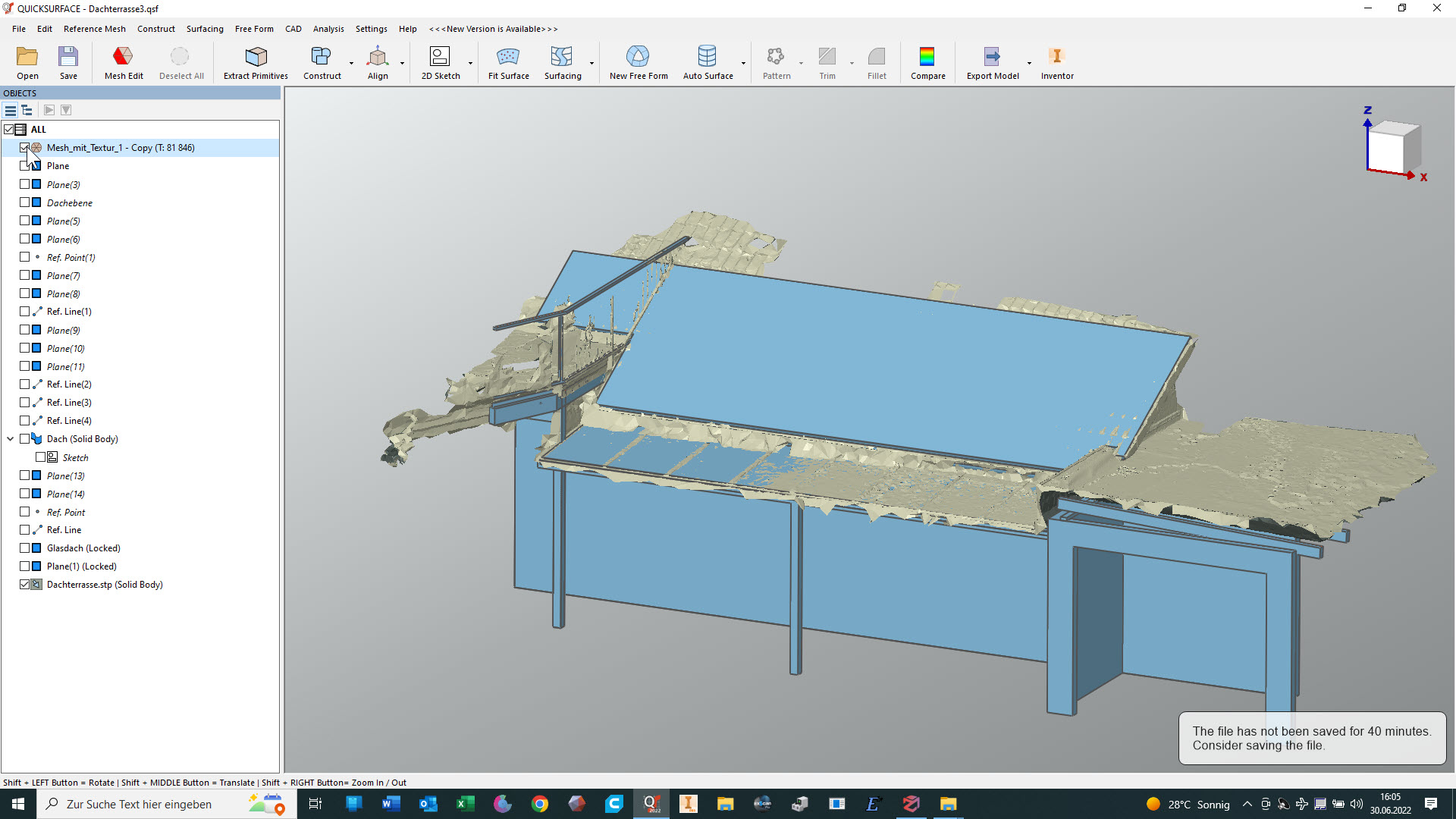
Task: Click the Inventor export icon
Action: pos(1056,62)
